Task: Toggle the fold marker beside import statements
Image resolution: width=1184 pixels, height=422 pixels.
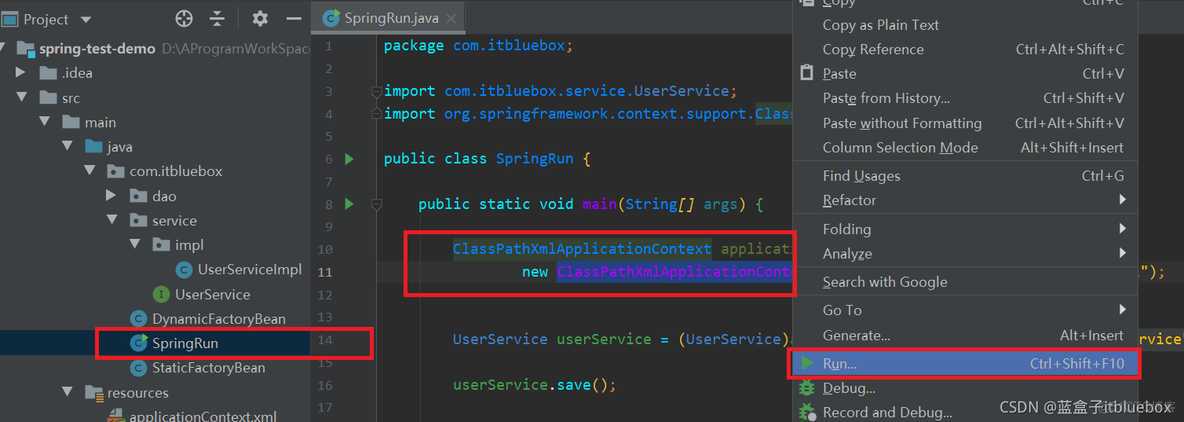Action: click(376, 92)
